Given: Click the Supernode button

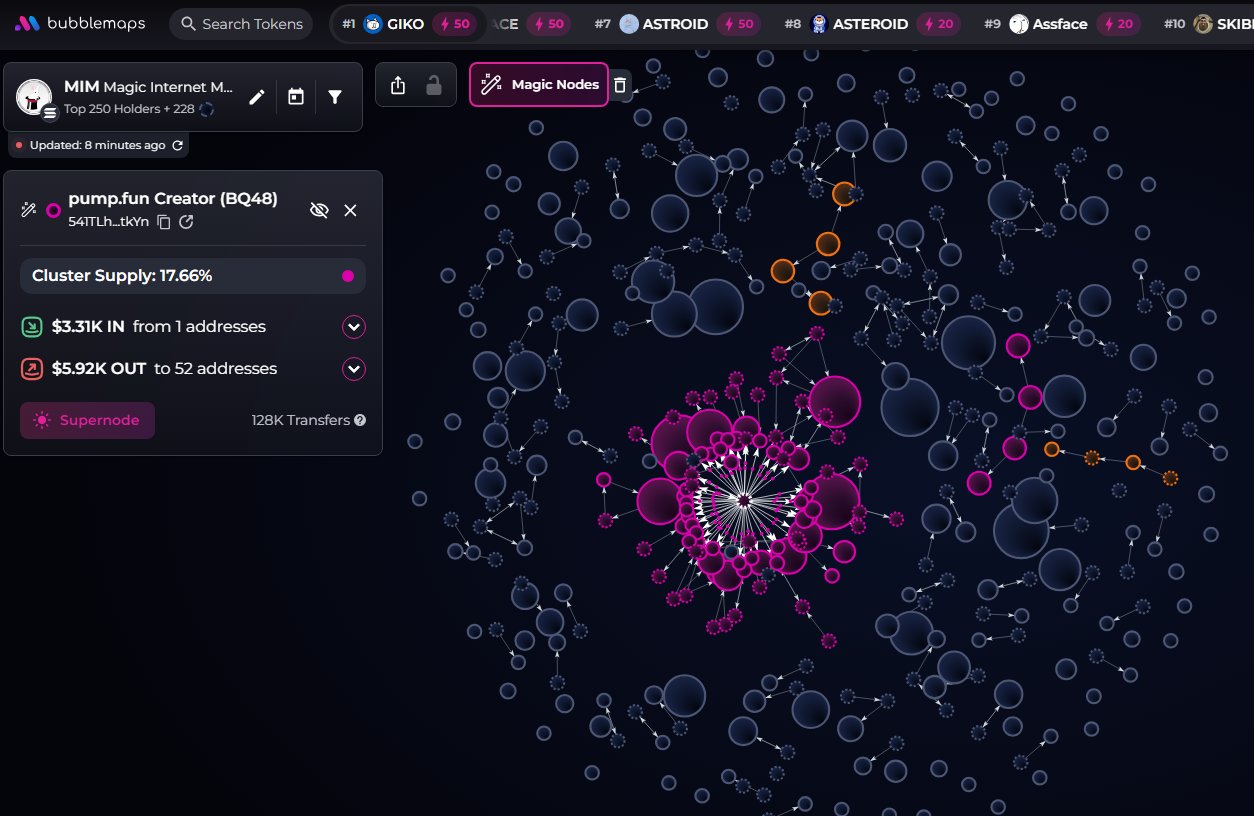Looking at the screenshot, I should pos(87,420).
